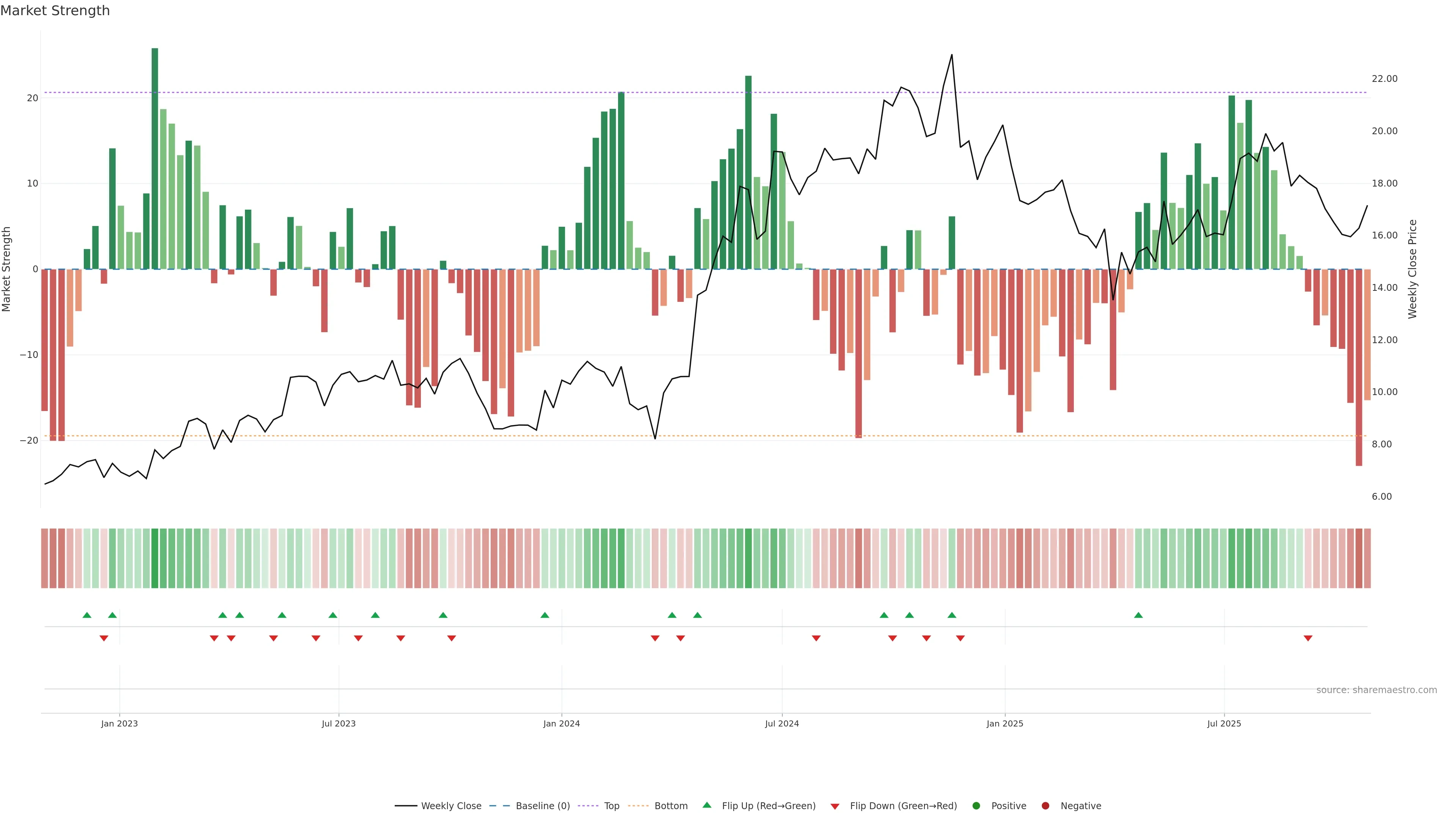Click the Flip Down red triangle legend icon
Viewport: 1456px width, 819px height.
point(835,806)
